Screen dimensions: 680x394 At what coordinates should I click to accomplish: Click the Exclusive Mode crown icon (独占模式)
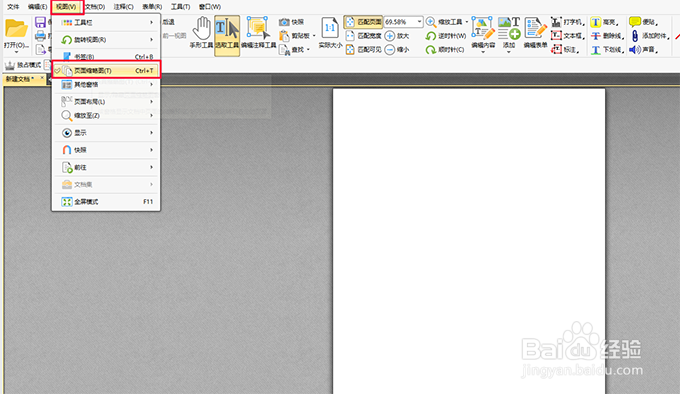10,65
